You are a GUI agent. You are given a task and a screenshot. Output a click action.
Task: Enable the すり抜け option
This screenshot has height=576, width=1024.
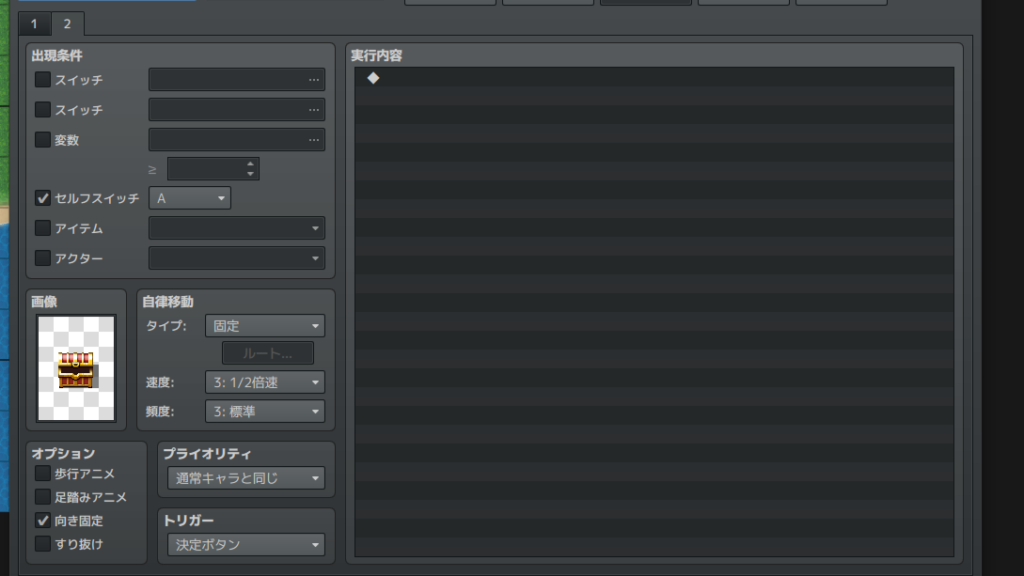pyautogui.click(x=42, y=544)
